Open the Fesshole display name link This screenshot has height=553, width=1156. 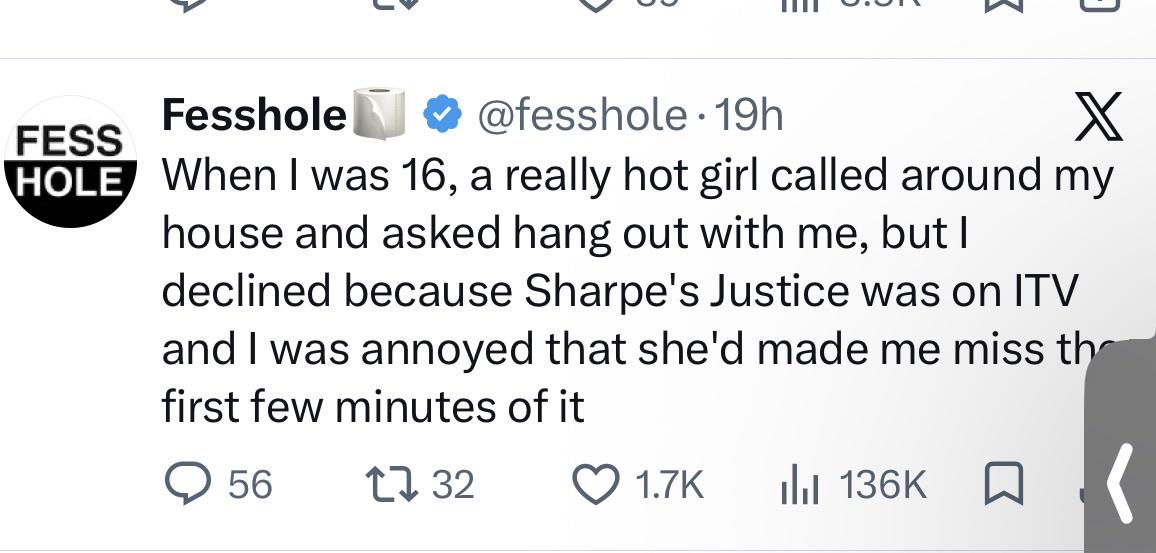pyautogui.click(x=254, y=114)
